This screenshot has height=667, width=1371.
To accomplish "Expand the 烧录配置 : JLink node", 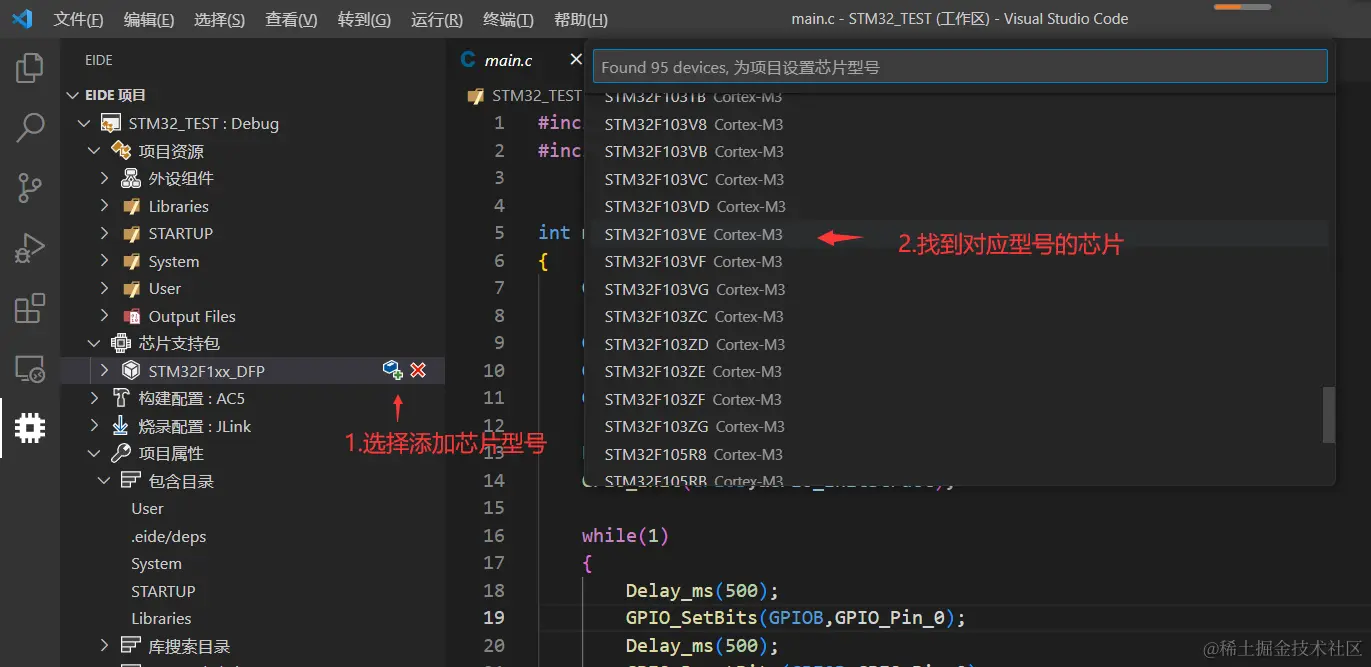I will point(94,426).
